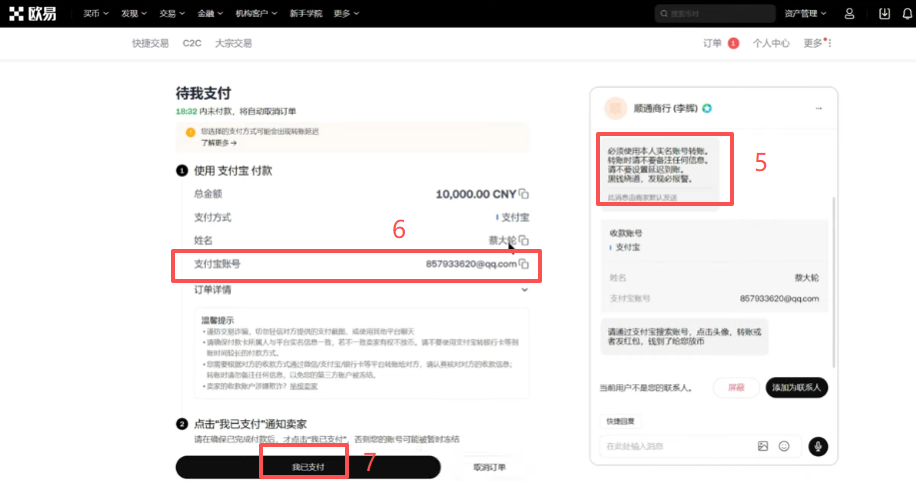Click 添加为联系人 button

(796, 387)
